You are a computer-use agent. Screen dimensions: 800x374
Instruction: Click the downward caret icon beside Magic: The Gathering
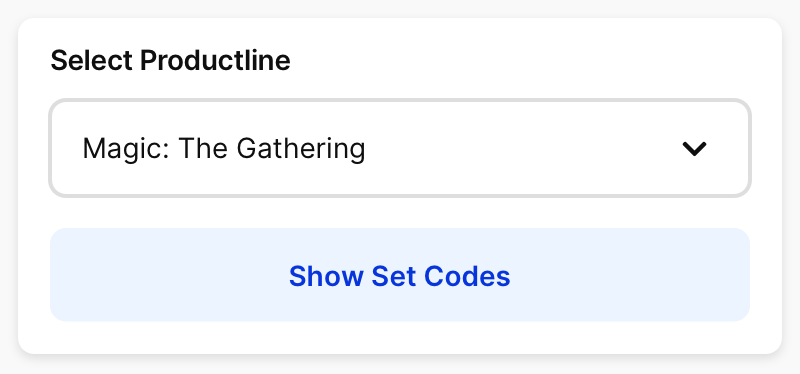click(x=694, y=148)
